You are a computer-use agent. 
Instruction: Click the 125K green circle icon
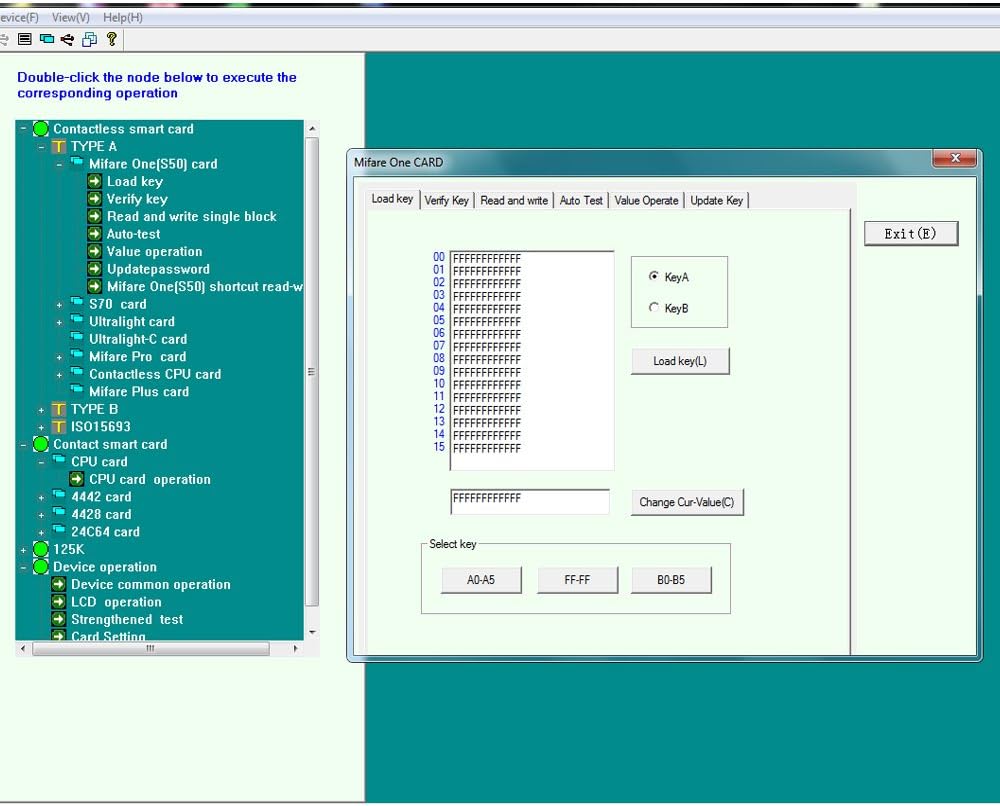(41, 549)
